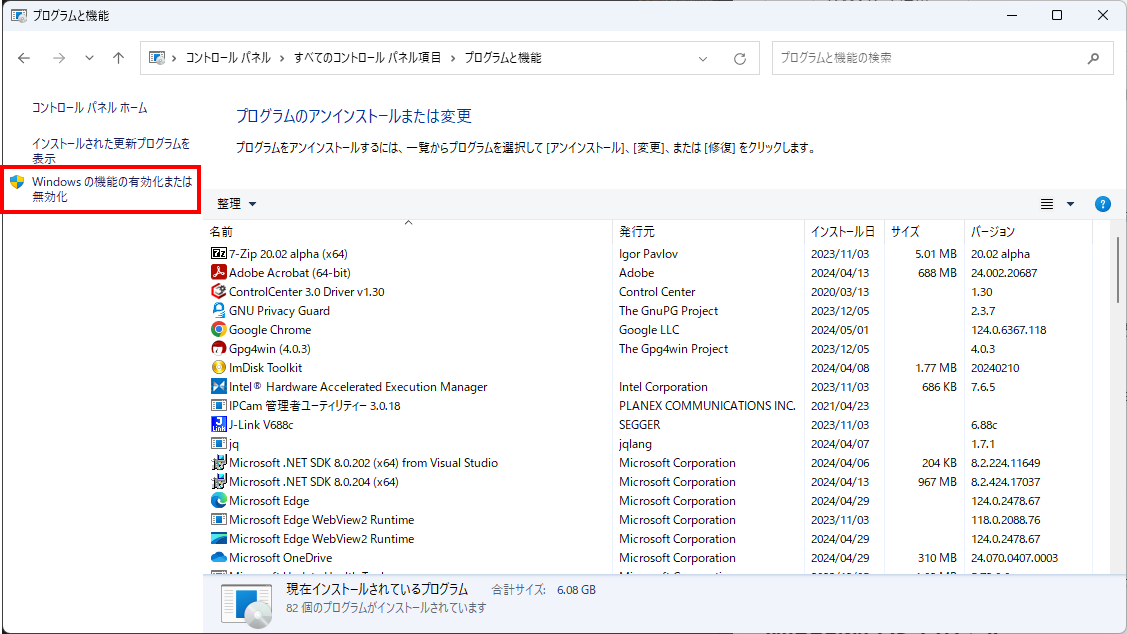Click the installed programs status icon
The width and height of the screenshot is (1127, 634).
click(x=247, y=605)
